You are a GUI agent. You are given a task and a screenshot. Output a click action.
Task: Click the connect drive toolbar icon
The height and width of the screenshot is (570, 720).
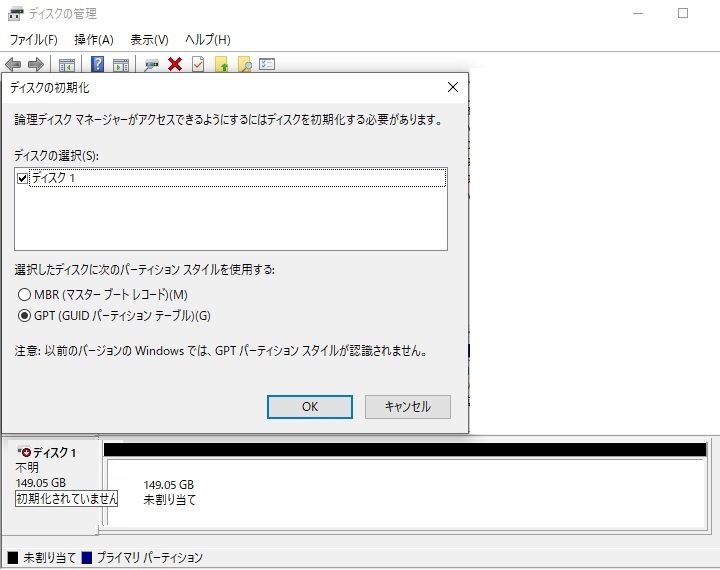[x=152, y=65]
